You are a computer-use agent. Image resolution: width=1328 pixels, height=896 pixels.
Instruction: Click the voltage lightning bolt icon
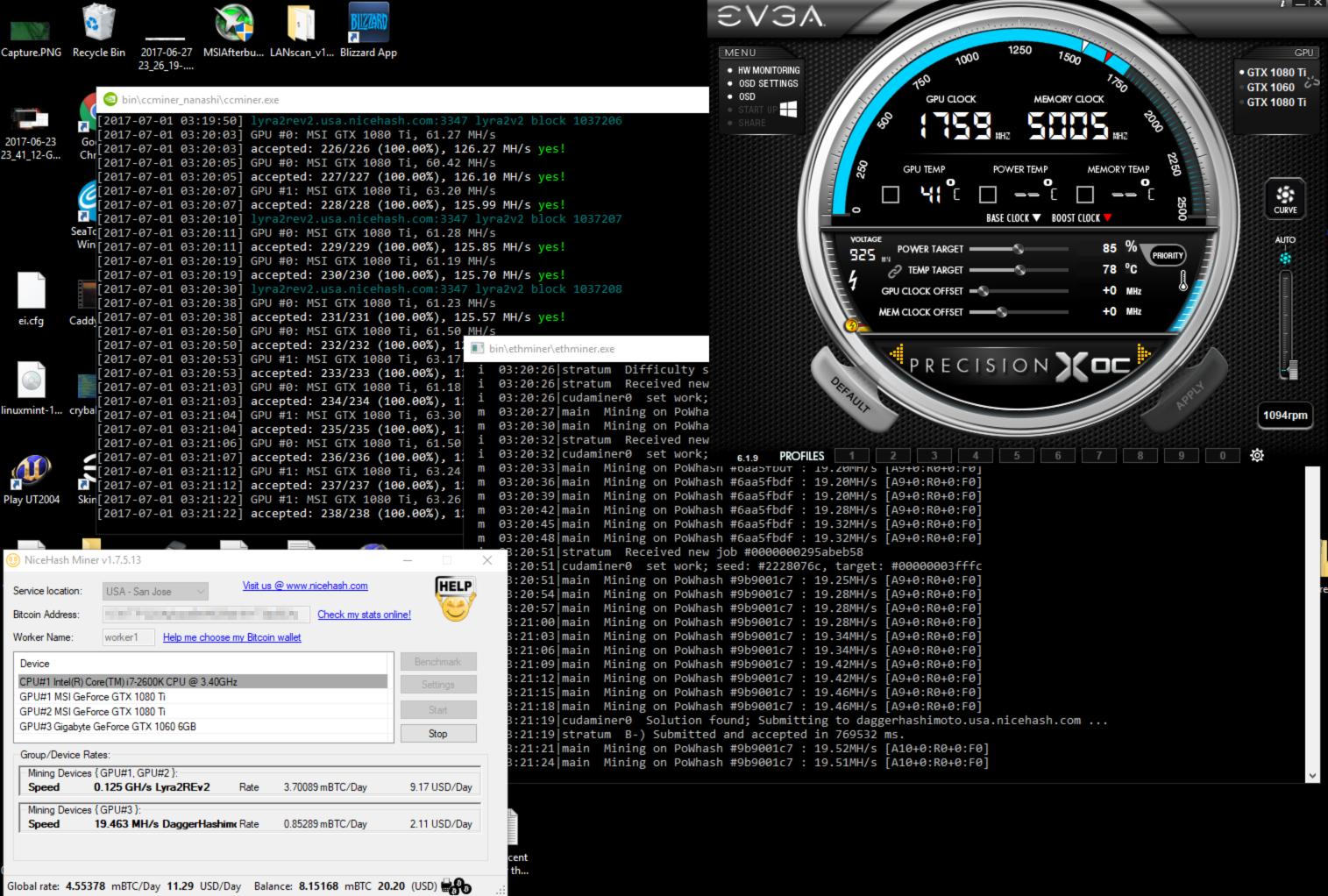point(854,280)
